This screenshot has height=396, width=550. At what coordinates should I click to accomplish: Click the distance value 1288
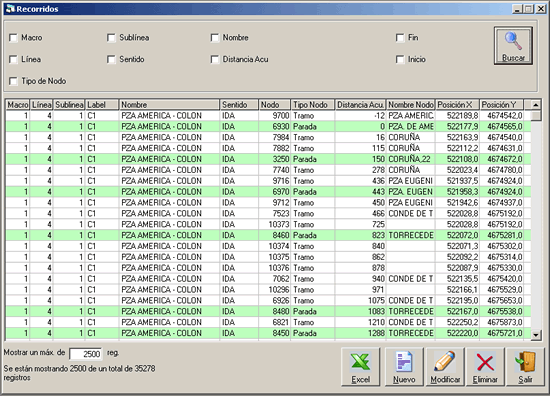360,333
